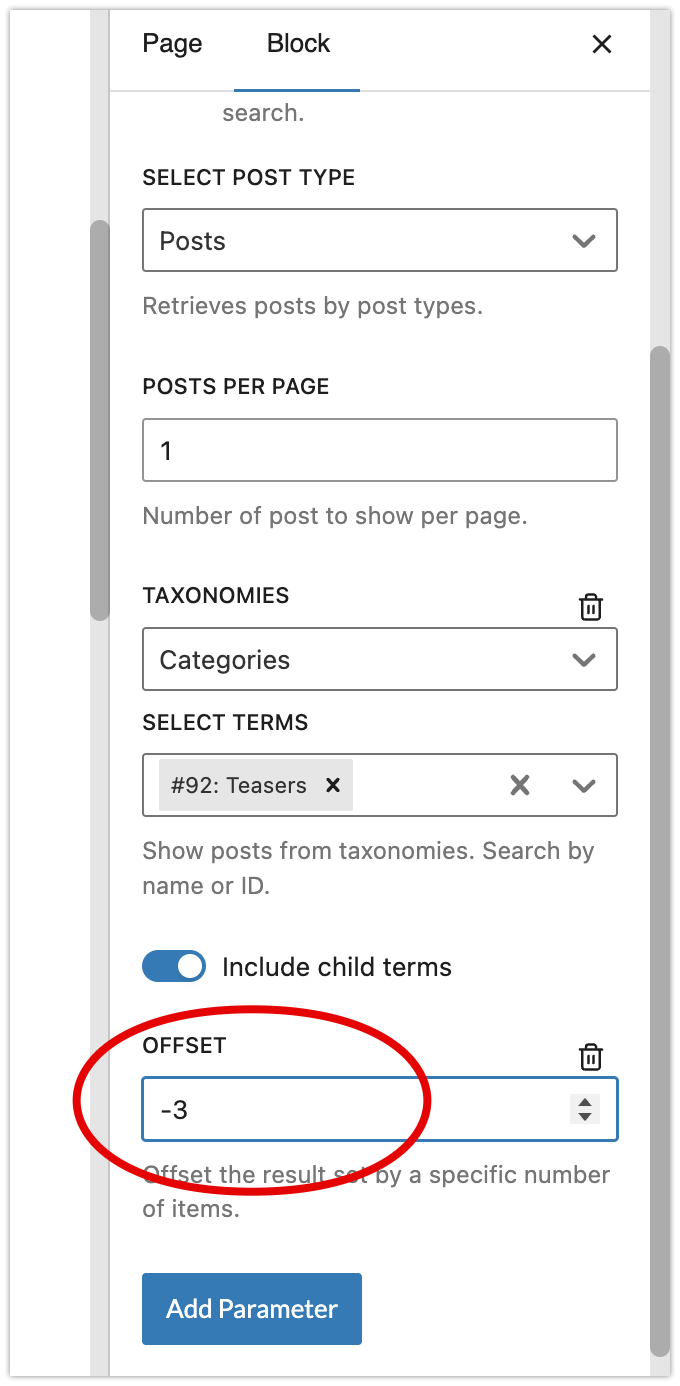Remove the #92: Teasers term
680x1386 pixels.
coord(334,785)
